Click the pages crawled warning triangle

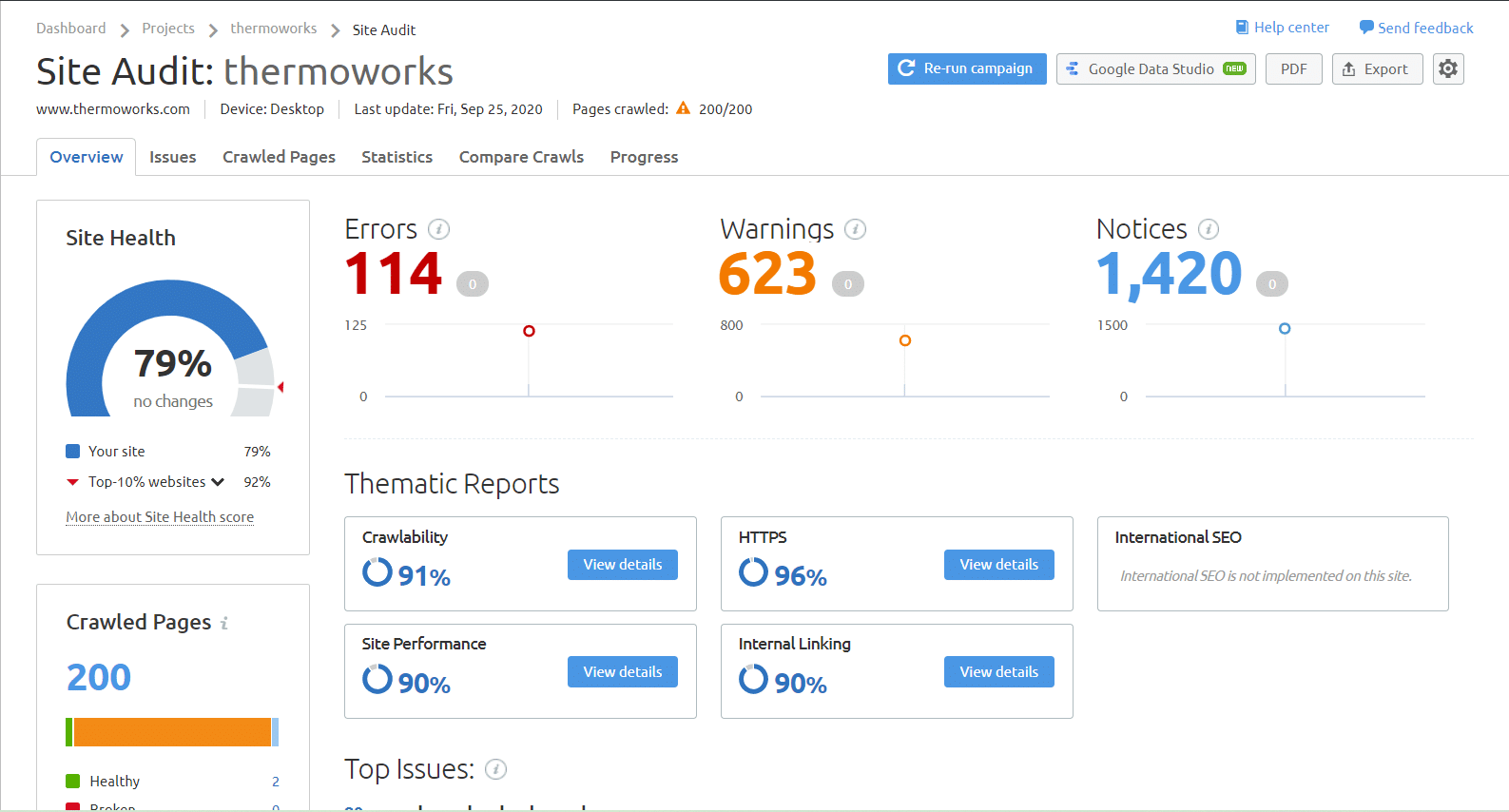point(683,108)
